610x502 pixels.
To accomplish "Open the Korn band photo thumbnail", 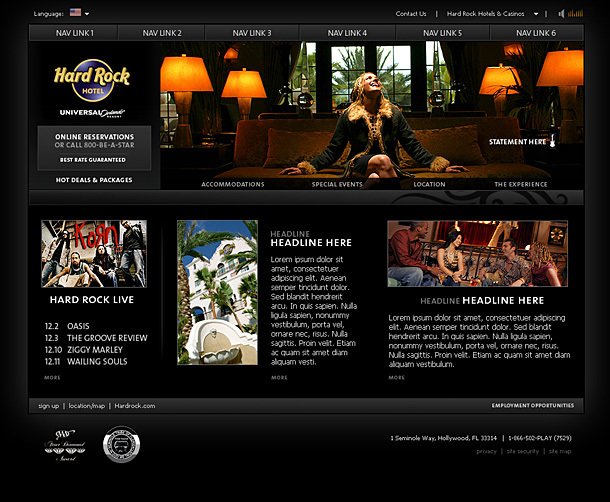I will [94, 254].
